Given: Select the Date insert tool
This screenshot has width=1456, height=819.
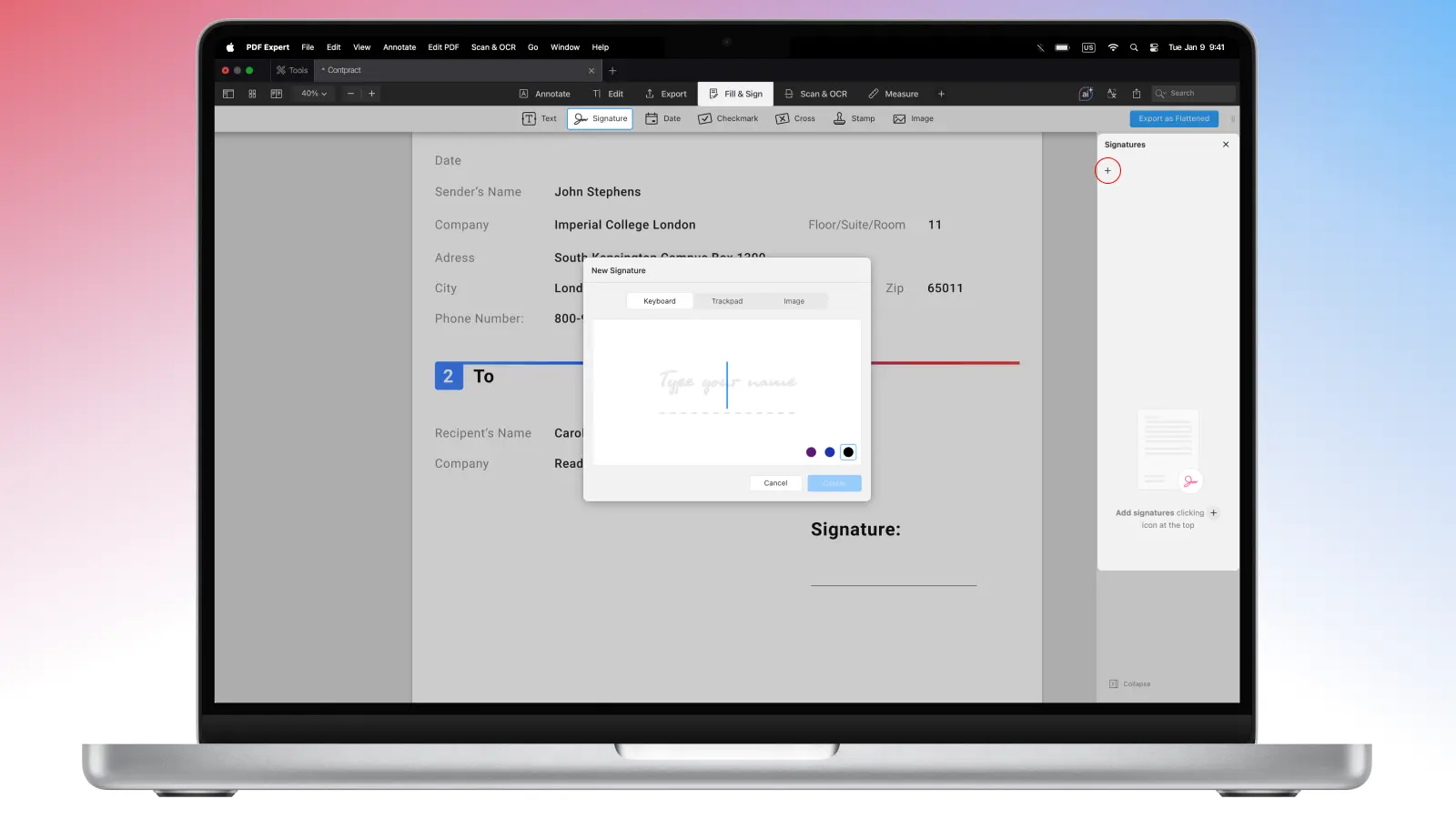Looking at the screenshot, I should click(662, 119).
